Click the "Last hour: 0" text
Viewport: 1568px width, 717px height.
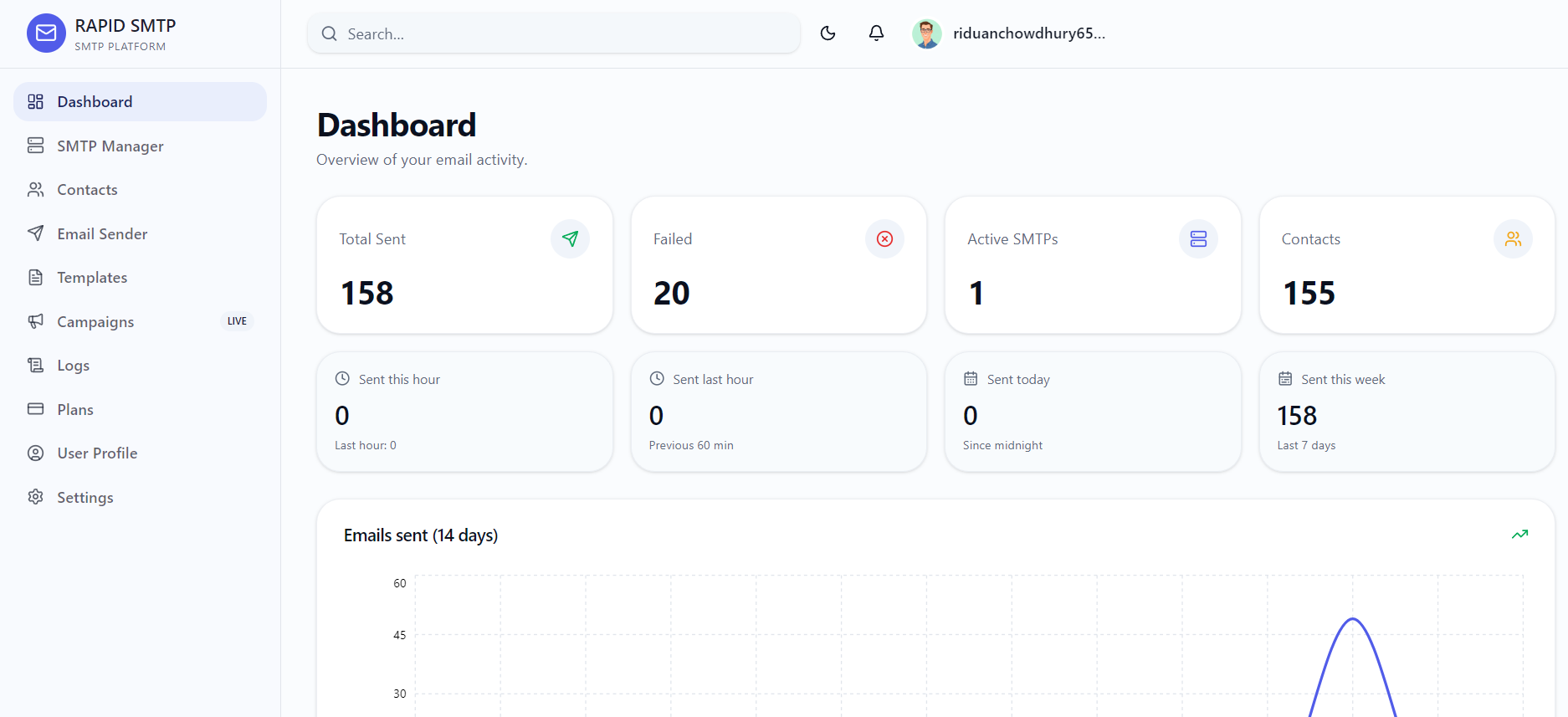coord(366,446)
